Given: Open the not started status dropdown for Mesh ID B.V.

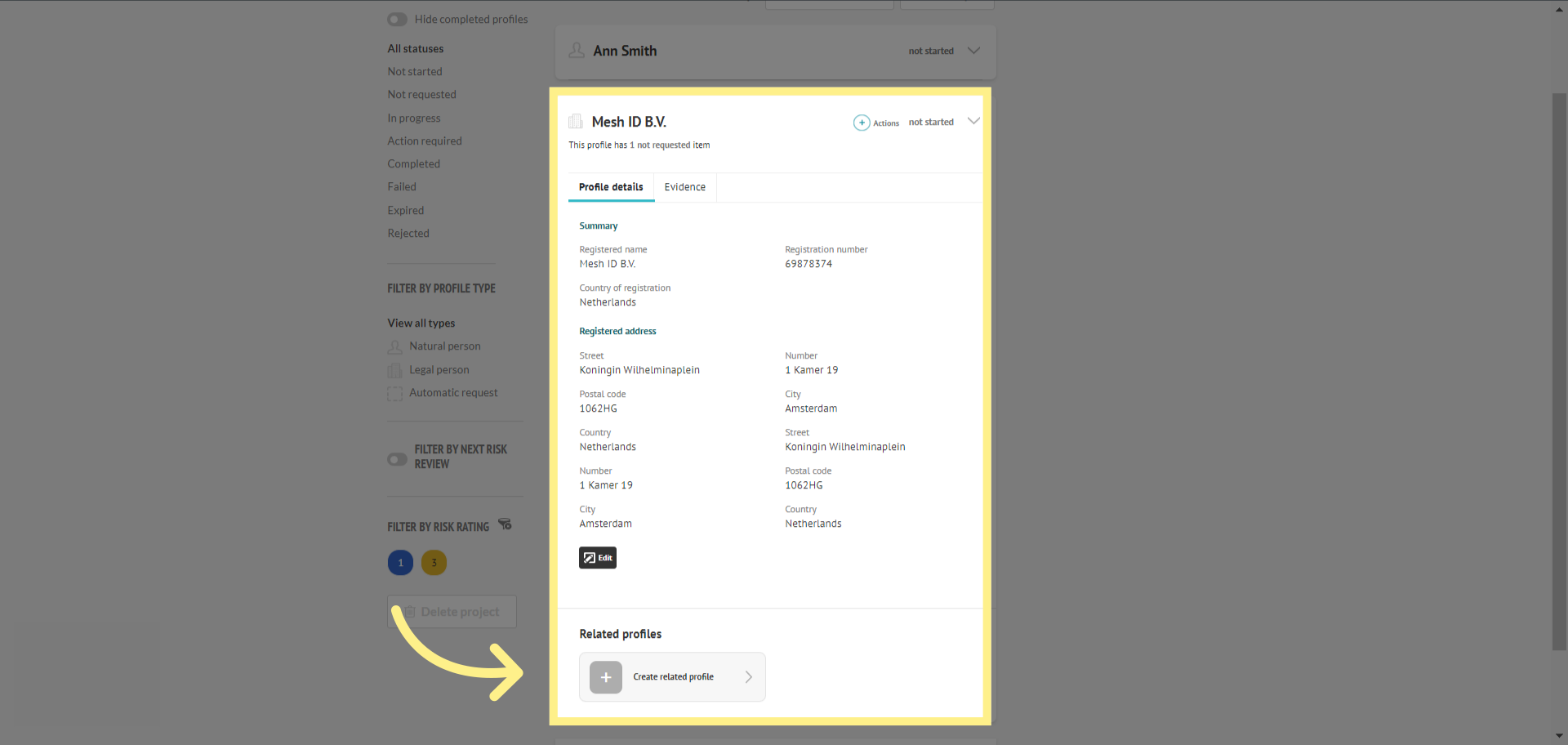Looking at the screenshot, I should pyautogui.click(x=931, y=121).
